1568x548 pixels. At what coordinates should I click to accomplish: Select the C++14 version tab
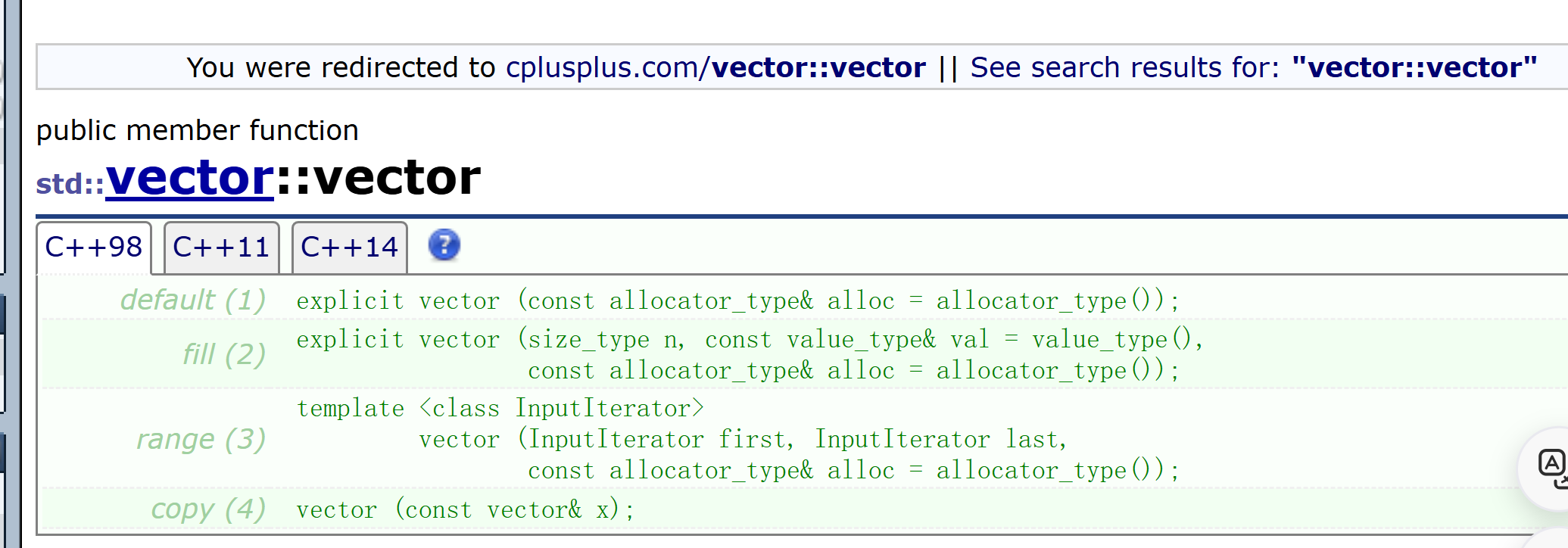point(350,248)
